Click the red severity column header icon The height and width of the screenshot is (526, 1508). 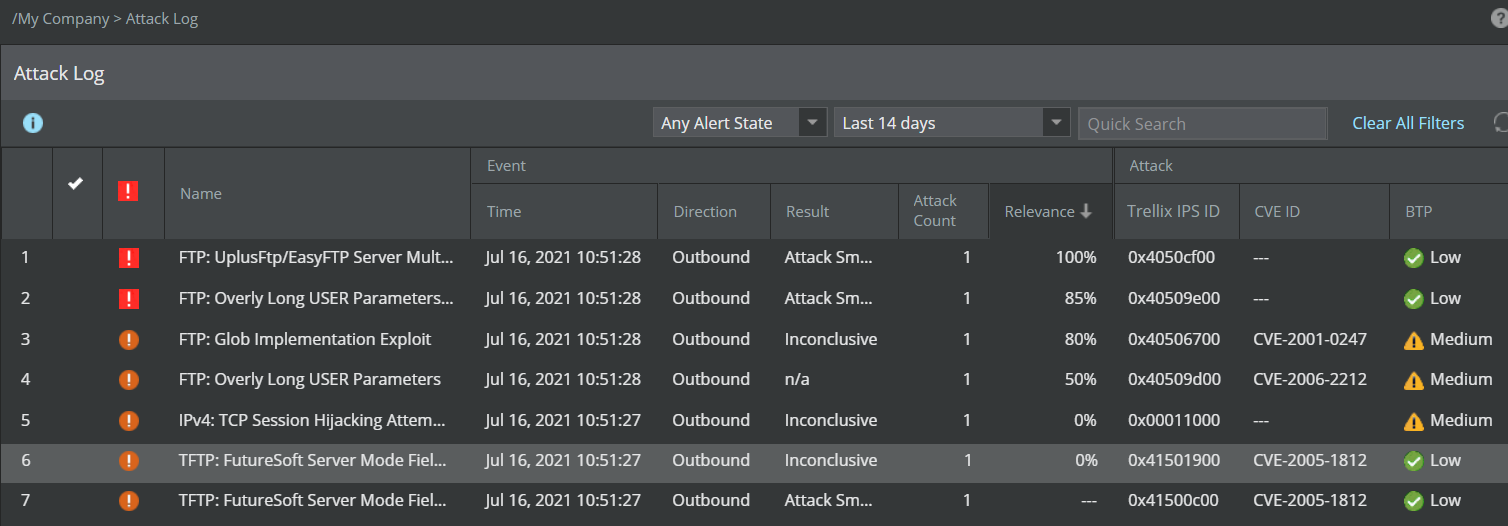tap(128, 191)
